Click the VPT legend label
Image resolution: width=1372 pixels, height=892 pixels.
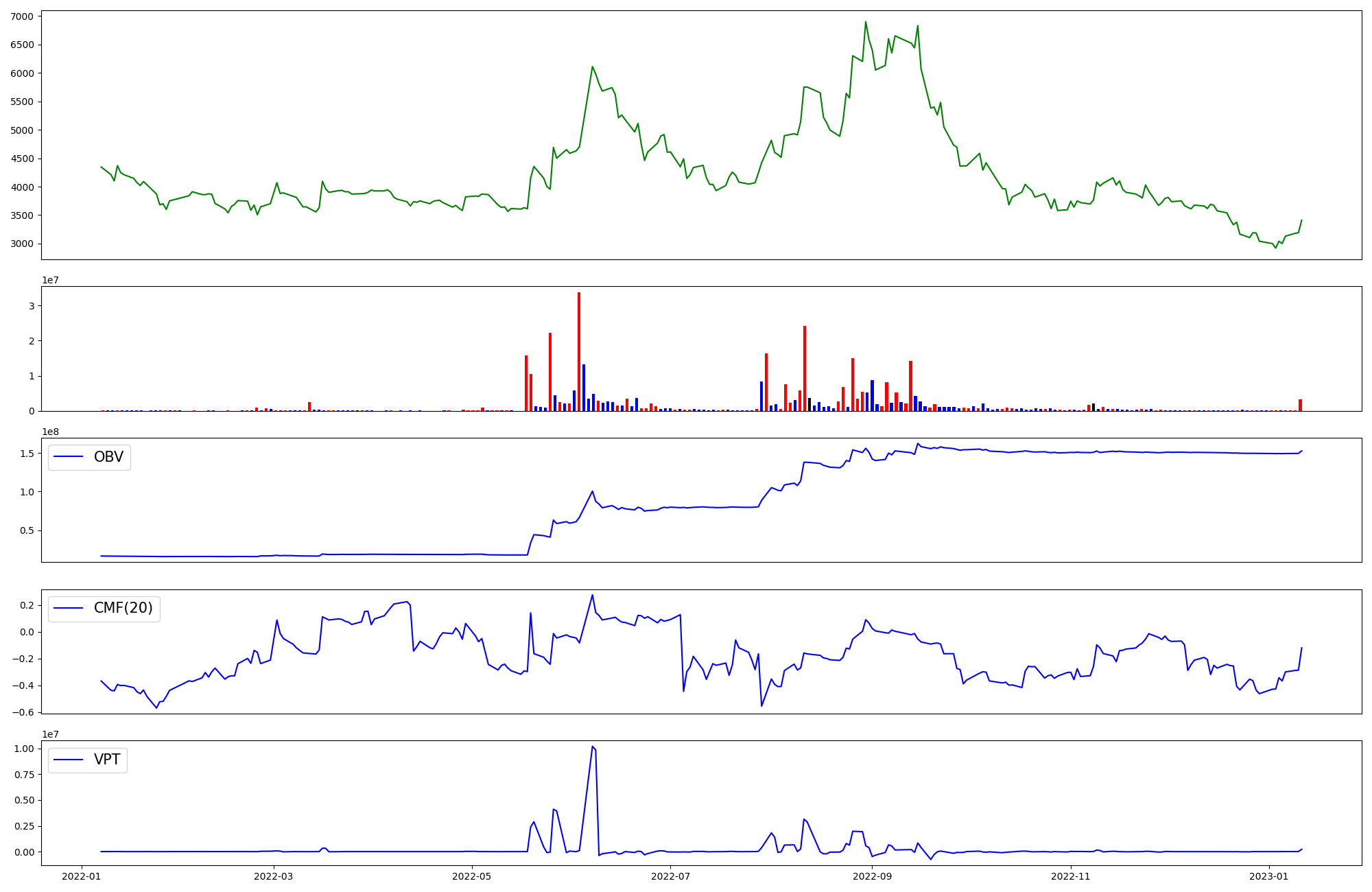pos(107,760)
